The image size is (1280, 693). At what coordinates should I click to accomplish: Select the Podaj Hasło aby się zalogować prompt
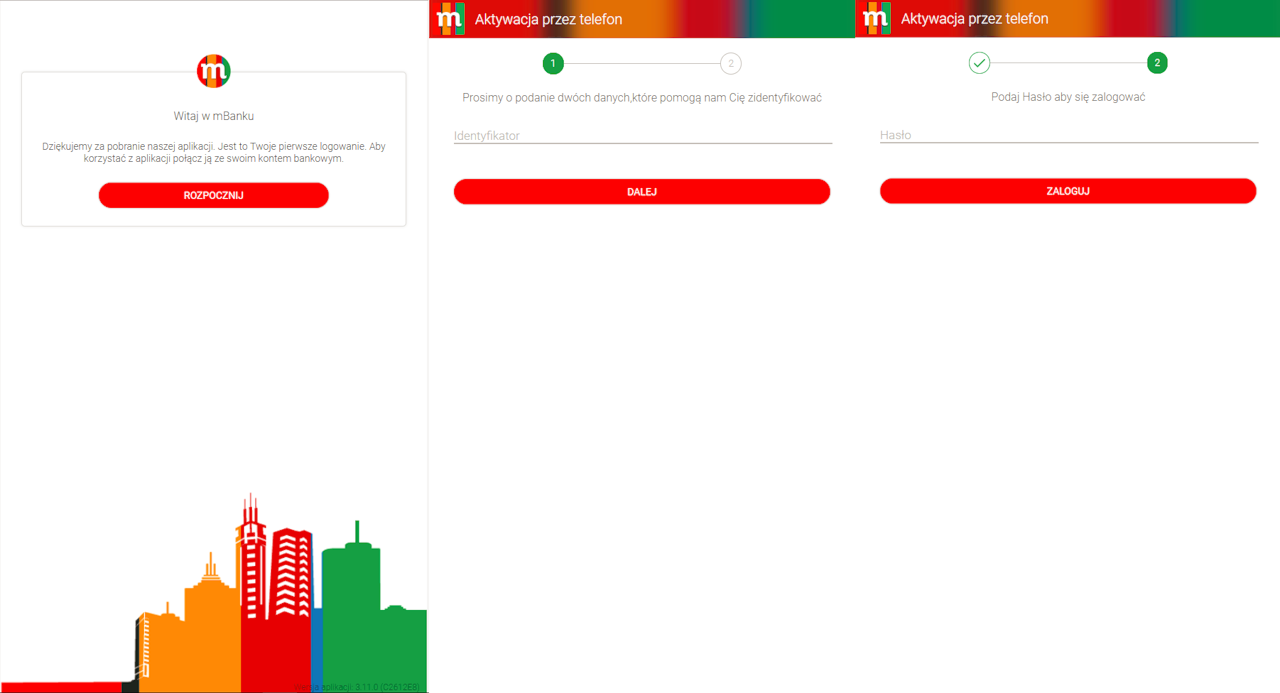1067,97
